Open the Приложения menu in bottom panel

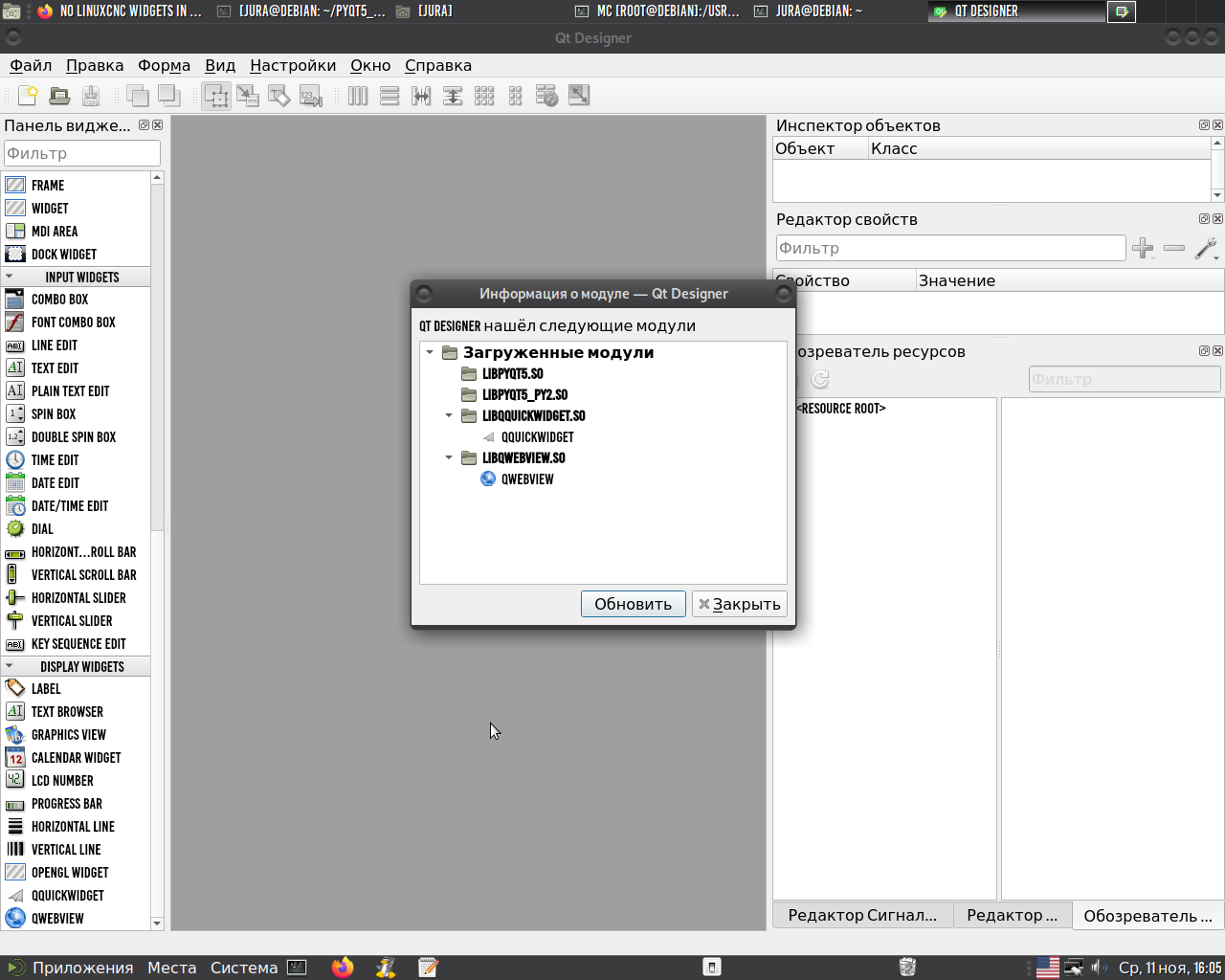click(82, 968)
